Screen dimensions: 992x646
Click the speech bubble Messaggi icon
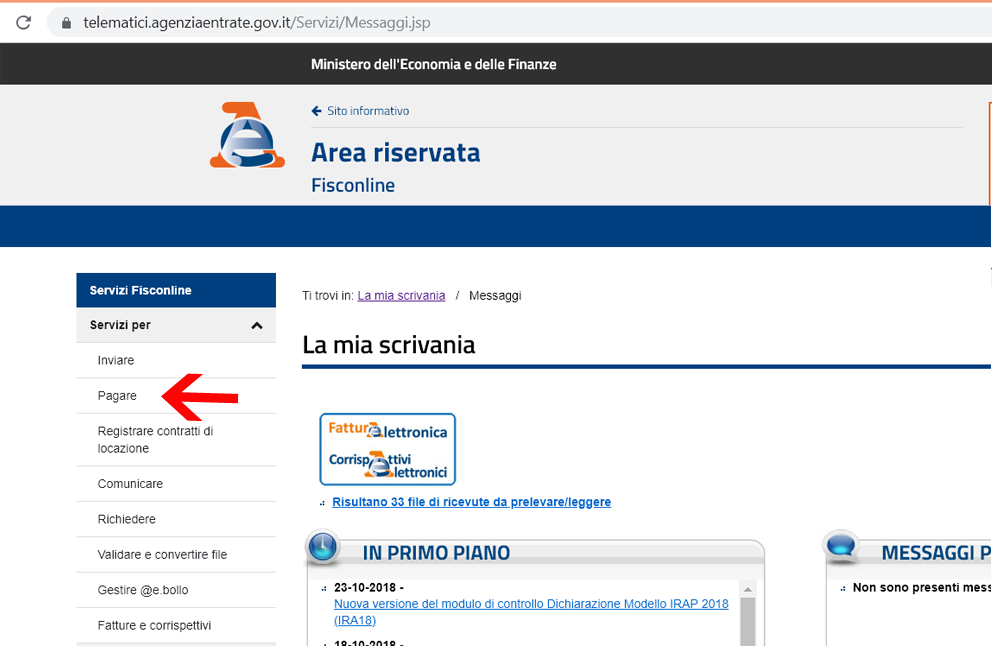[841, 545]
